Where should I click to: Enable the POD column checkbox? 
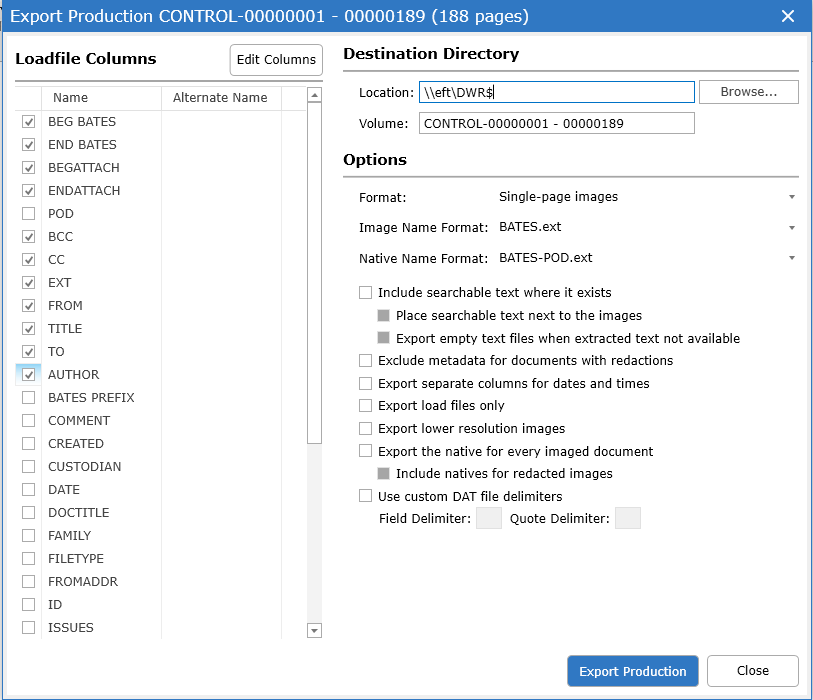(x=29, y=214)
